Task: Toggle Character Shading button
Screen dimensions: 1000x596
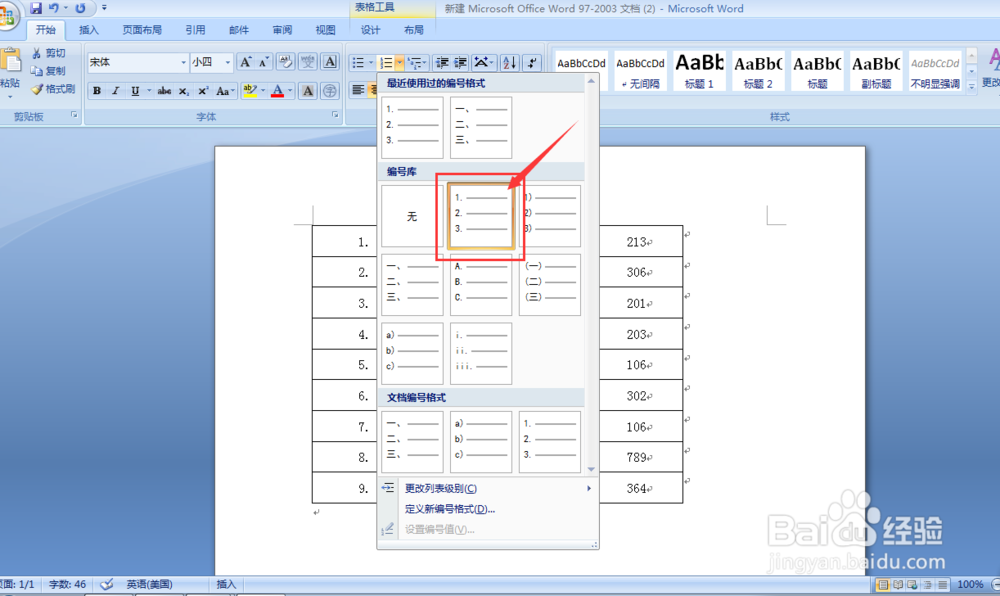Action: coord(308,91)
